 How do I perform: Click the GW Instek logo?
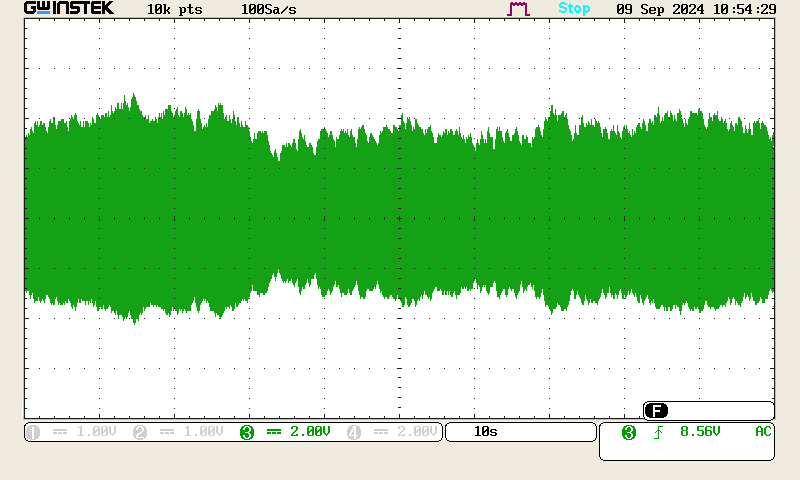click(x=68, y=9)
